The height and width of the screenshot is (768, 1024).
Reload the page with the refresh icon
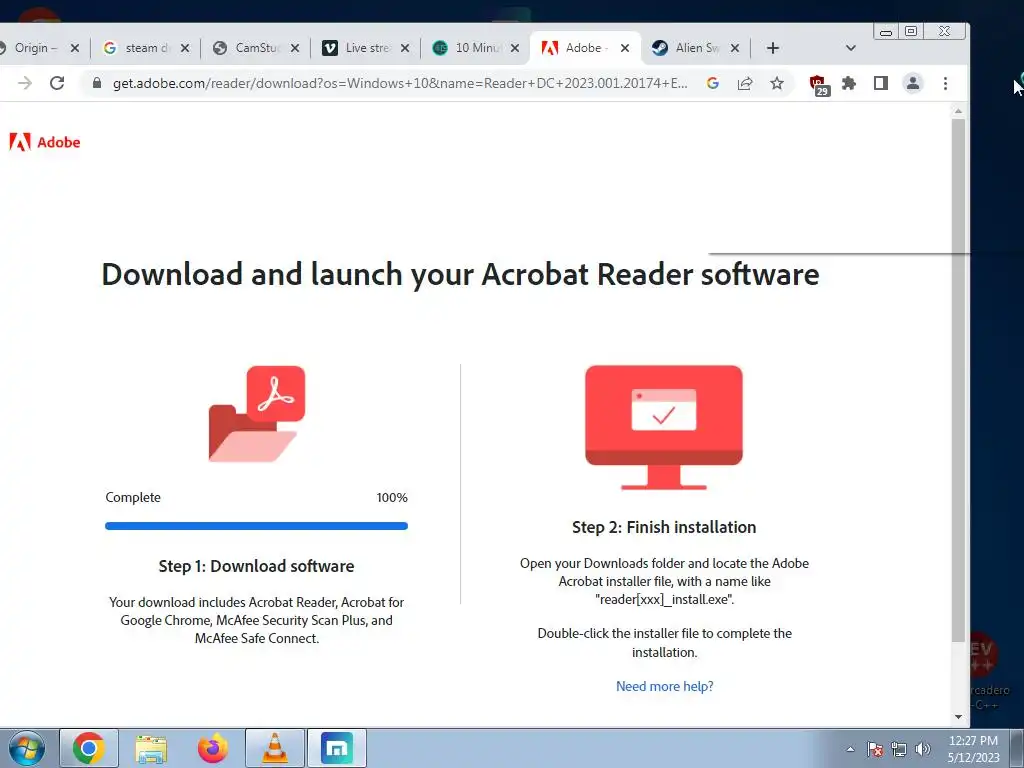57,83
